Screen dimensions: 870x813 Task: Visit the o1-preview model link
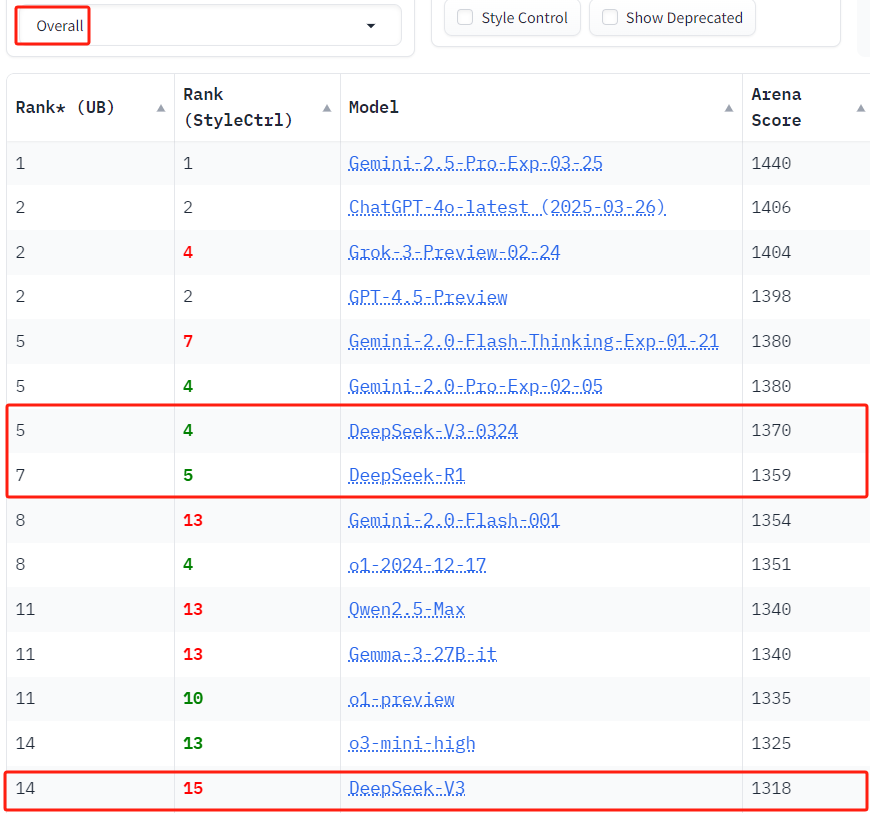pos(402,699)
